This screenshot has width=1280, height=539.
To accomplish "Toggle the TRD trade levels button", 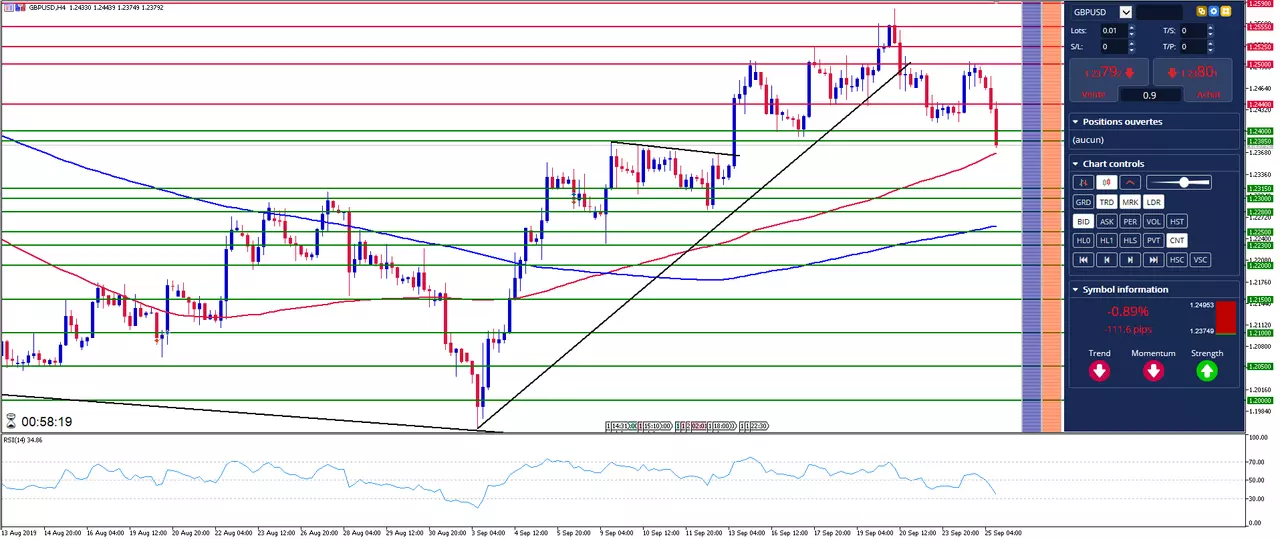I will (1107, 202).
